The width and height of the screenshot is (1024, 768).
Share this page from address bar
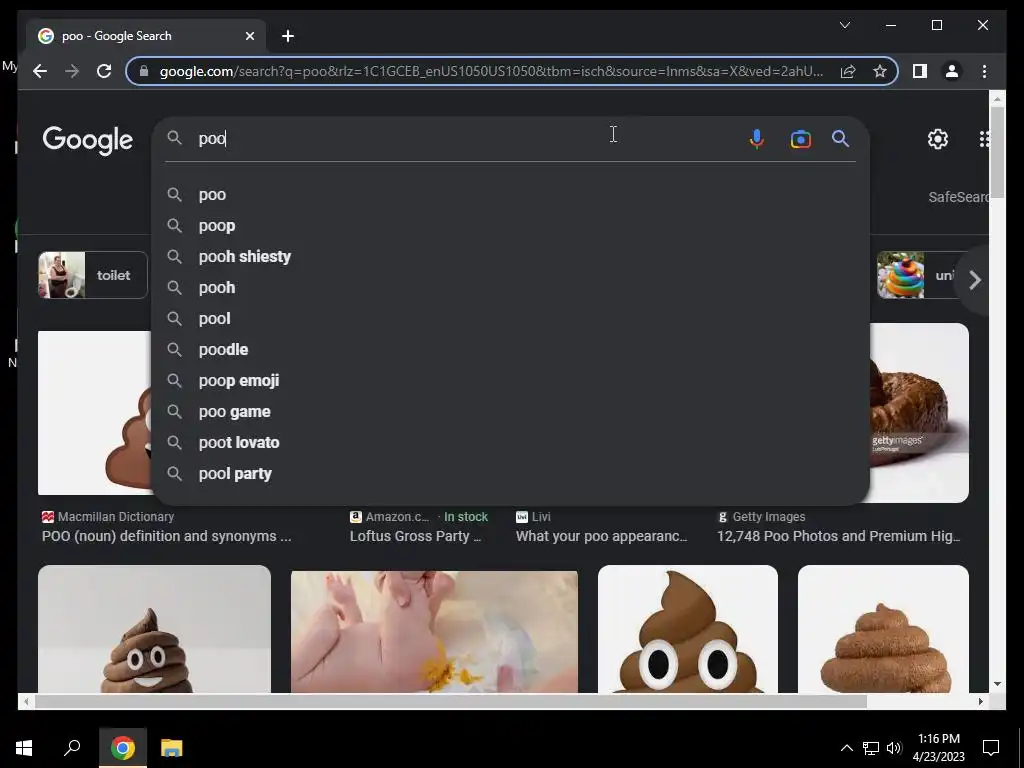pyautogui.click(x=848, y=71)
